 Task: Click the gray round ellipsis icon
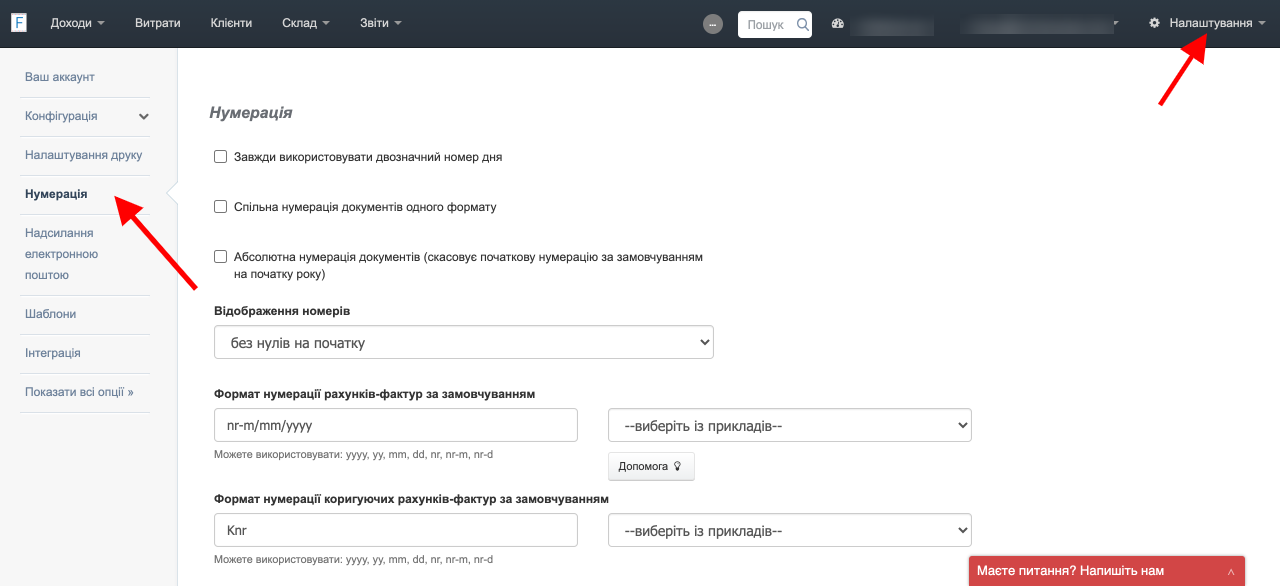[x=713, y=24]
